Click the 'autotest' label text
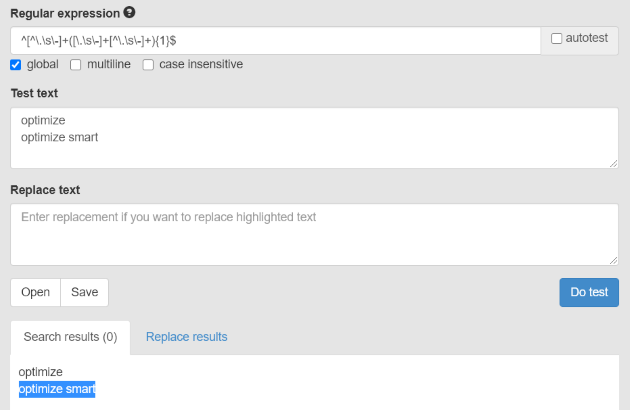The width and height of the screenshot is (630, 410). tap(587, 38)
